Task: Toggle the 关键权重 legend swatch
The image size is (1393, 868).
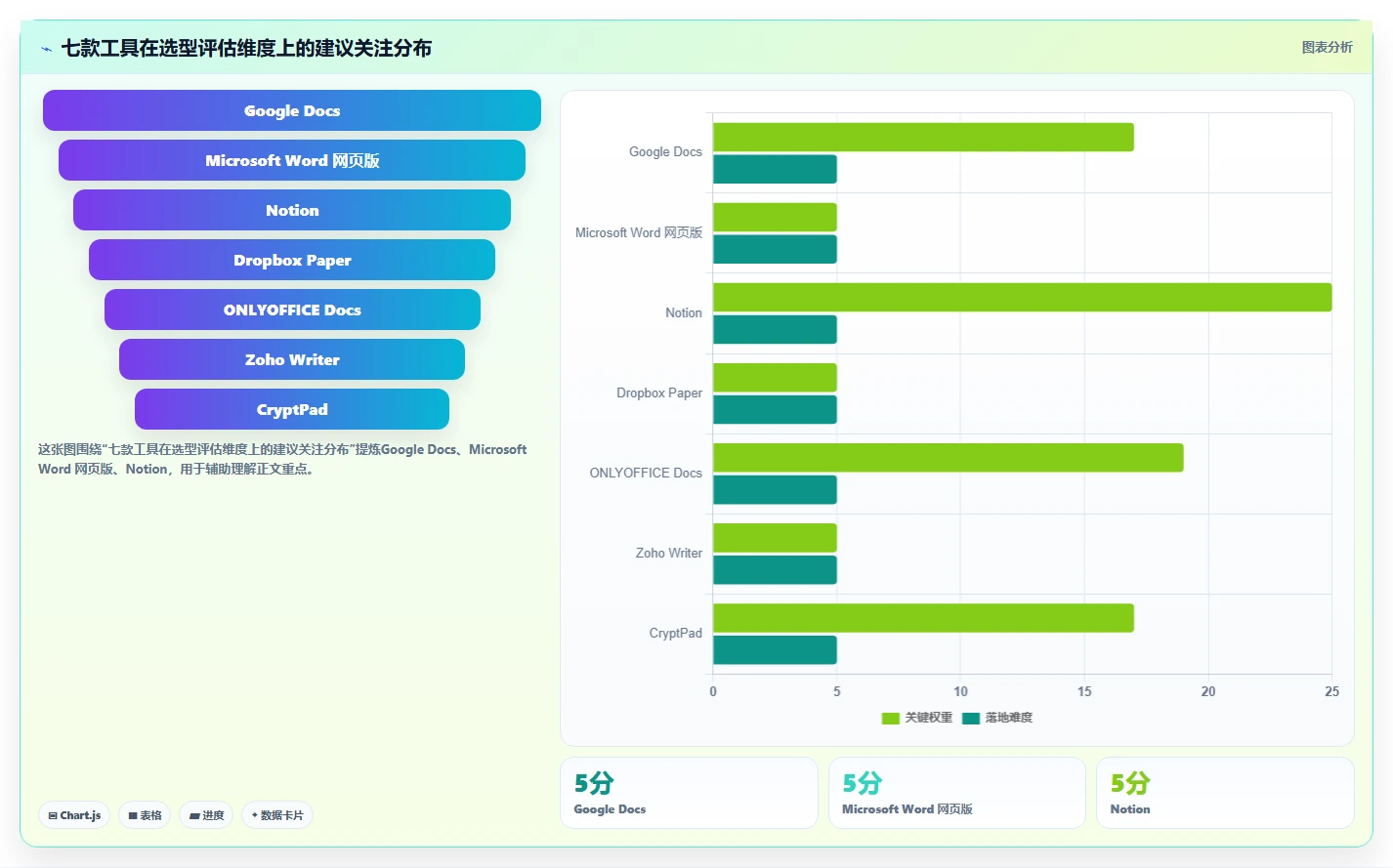Action: pos(890,718)
